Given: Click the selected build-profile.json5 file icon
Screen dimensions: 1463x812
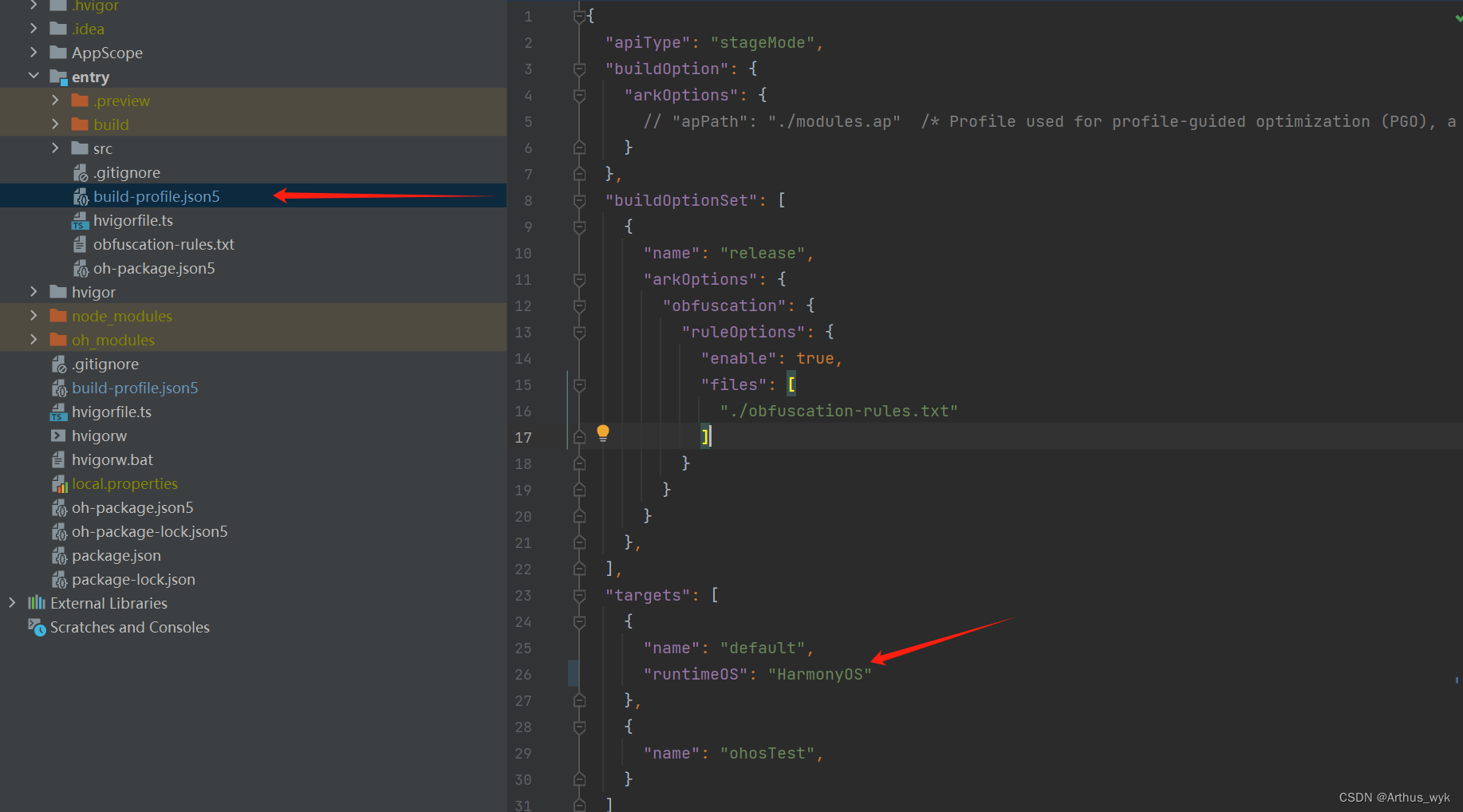Looking at the screenshot, I should tap(80, 196).
